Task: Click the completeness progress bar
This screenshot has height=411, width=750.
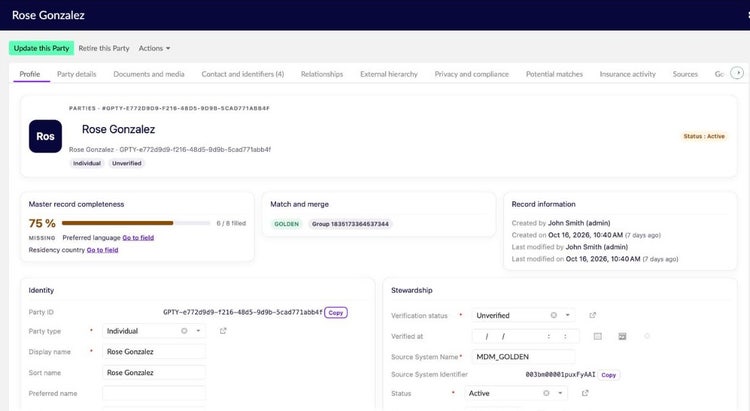Action: coord(136,223)
